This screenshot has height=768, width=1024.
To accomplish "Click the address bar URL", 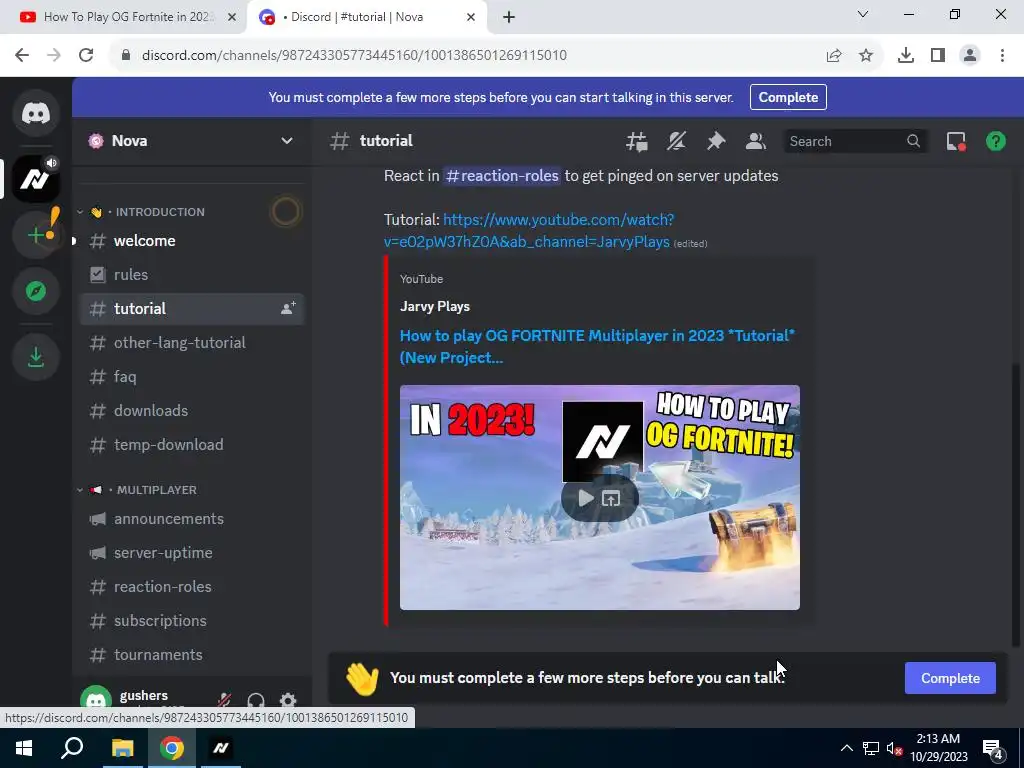I will click(355, 55).
